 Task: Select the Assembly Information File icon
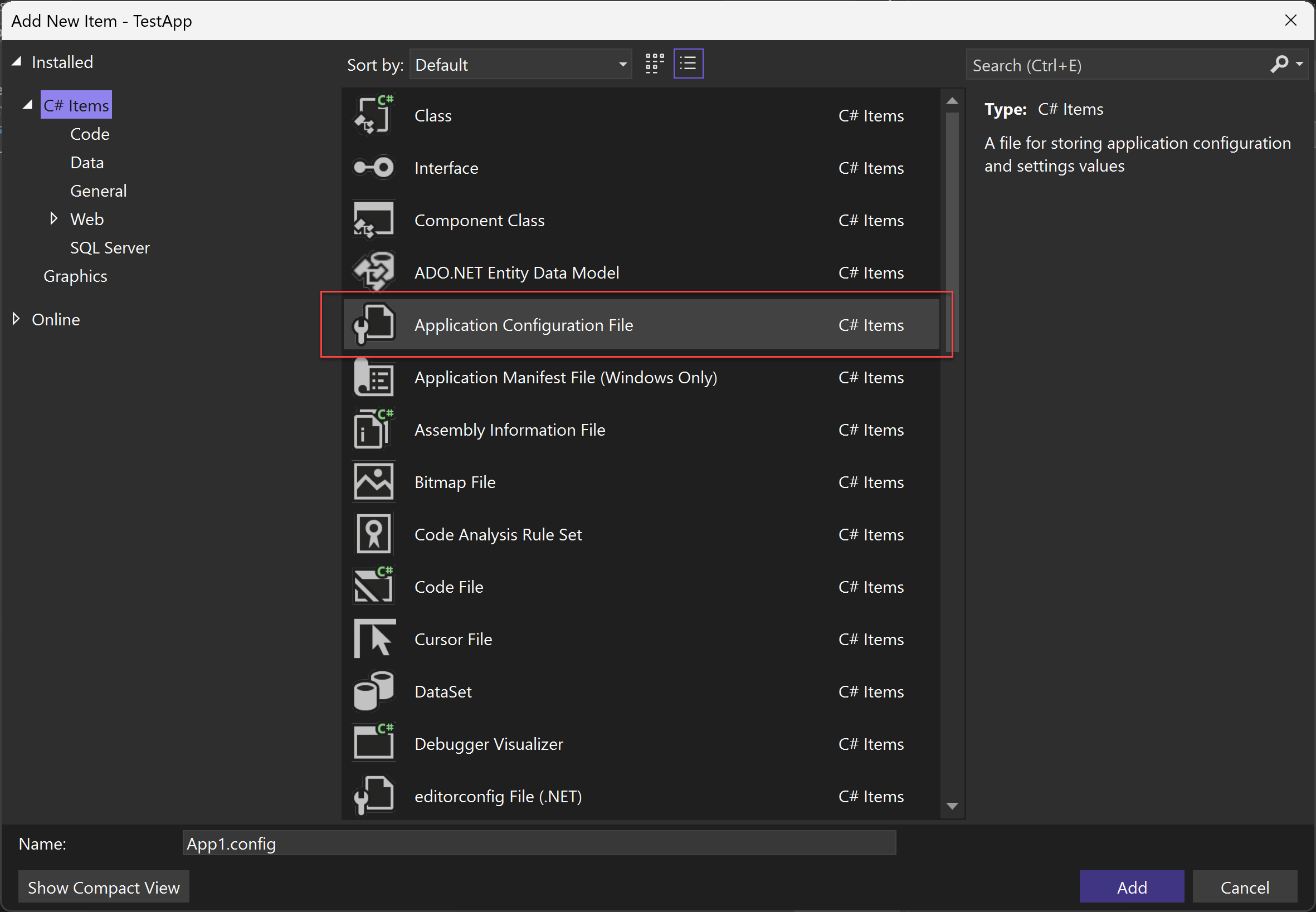(374, 430)
